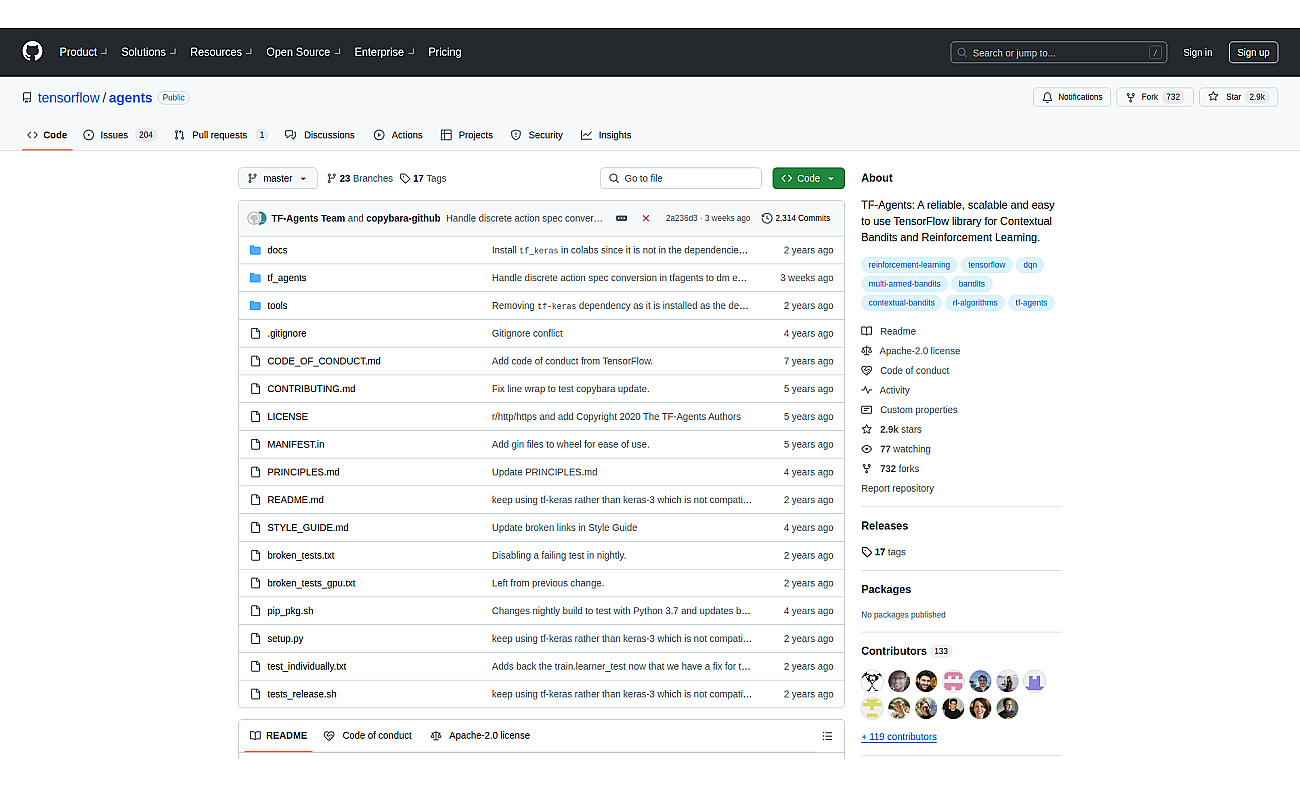Screen dimensions: 1300x788
Task: Open the 17 Tags link in toolbar
Action: point(423,178)
